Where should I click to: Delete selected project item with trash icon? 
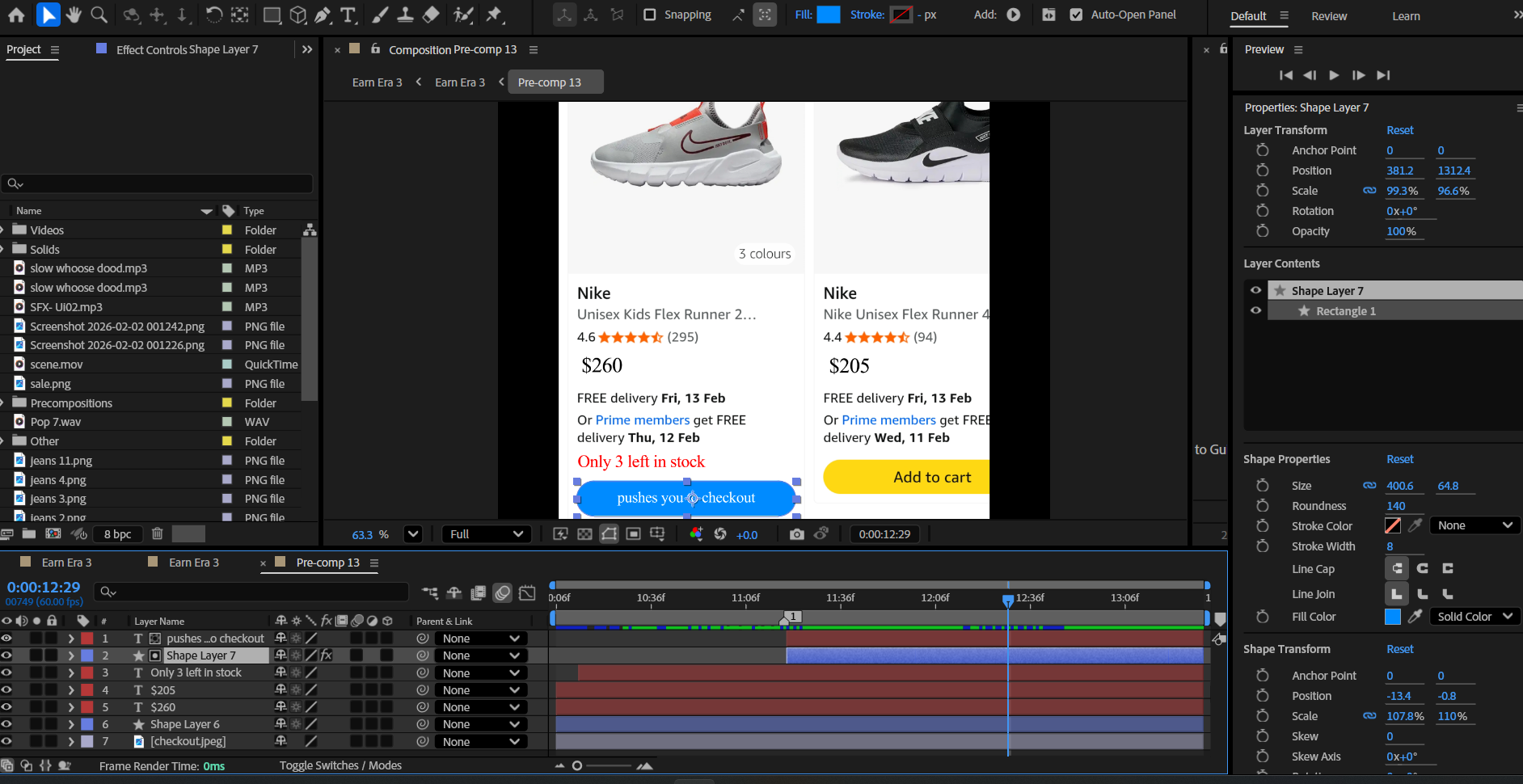(158, 533)
